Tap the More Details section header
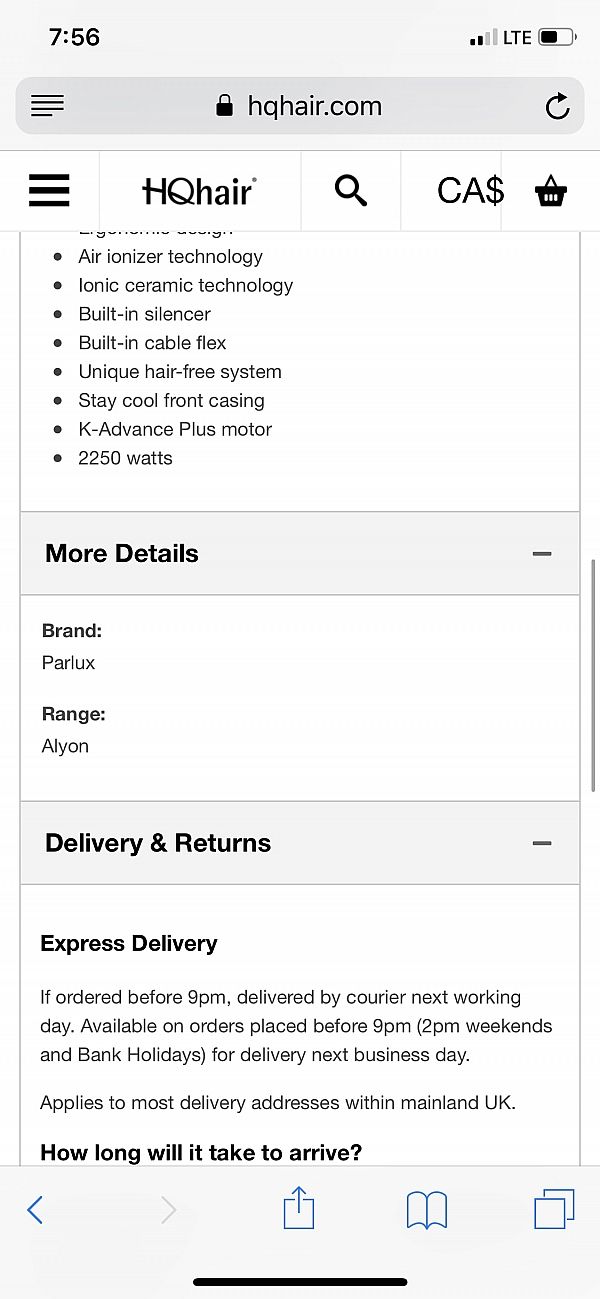This screenshot has width=600, height=1299. click(121, 553)
